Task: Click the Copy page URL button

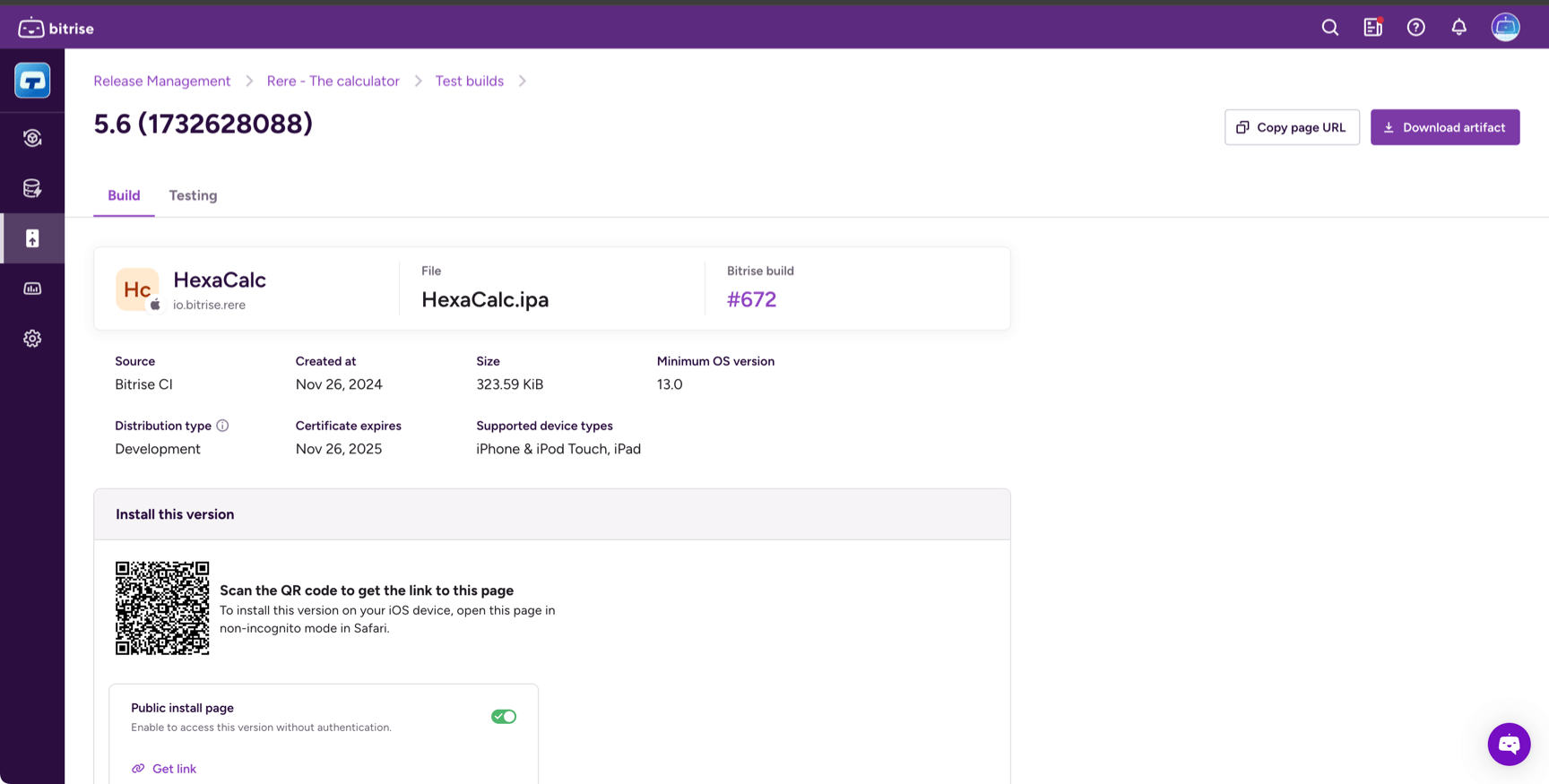Action: [x=1292, y=127]
